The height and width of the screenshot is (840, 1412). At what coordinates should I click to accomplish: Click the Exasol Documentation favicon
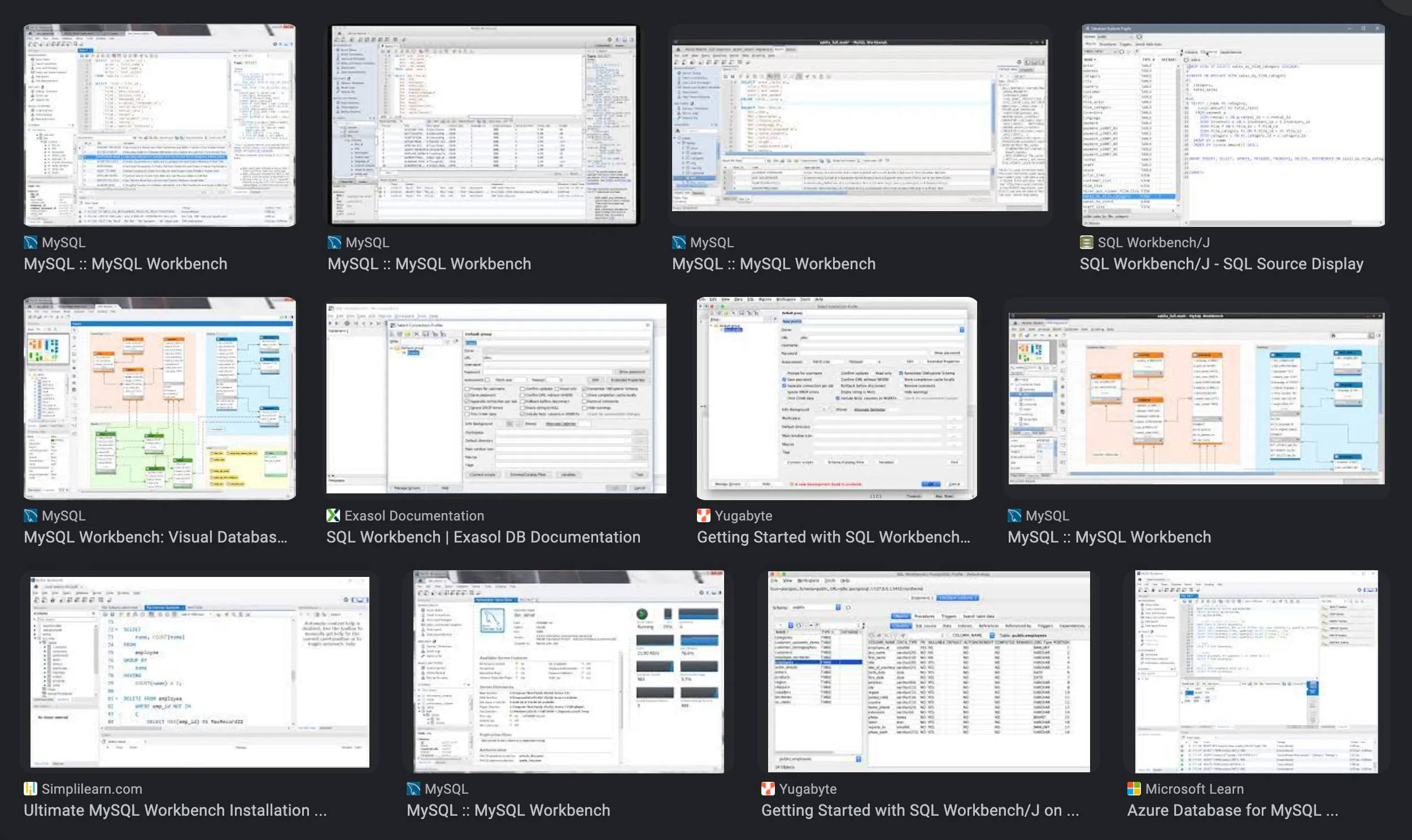click(333, 515)
